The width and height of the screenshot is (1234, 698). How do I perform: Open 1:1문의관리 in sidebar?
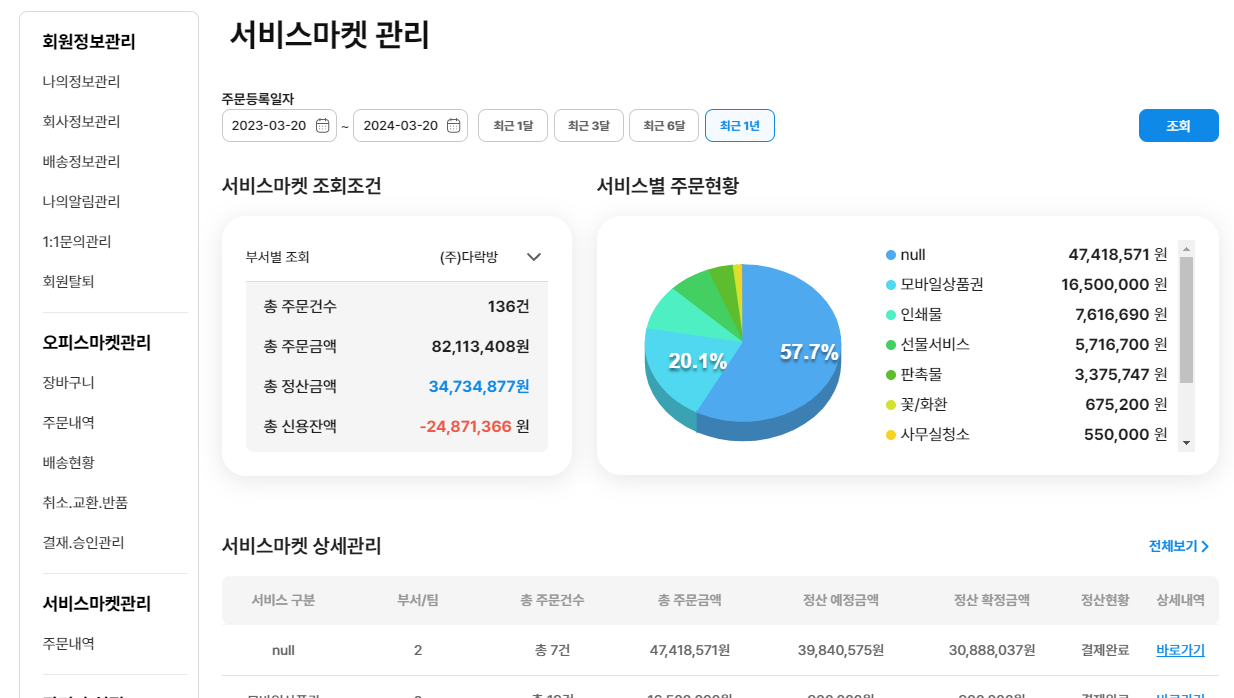[x=76, y=241]
